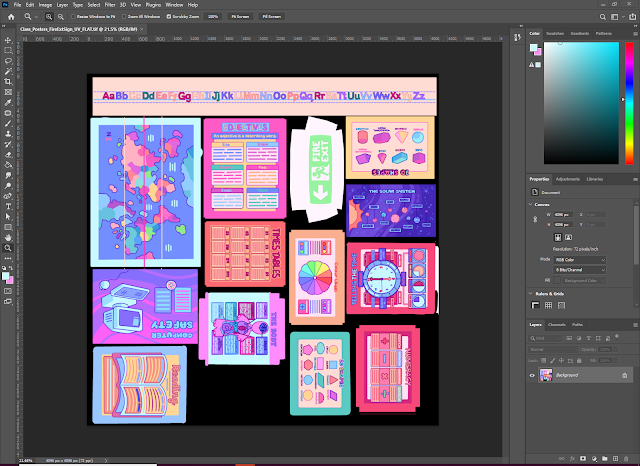640x466 pixels.
Task: Toggle rulers icon in Rulers & Grids
Action: tap(536, 305)
